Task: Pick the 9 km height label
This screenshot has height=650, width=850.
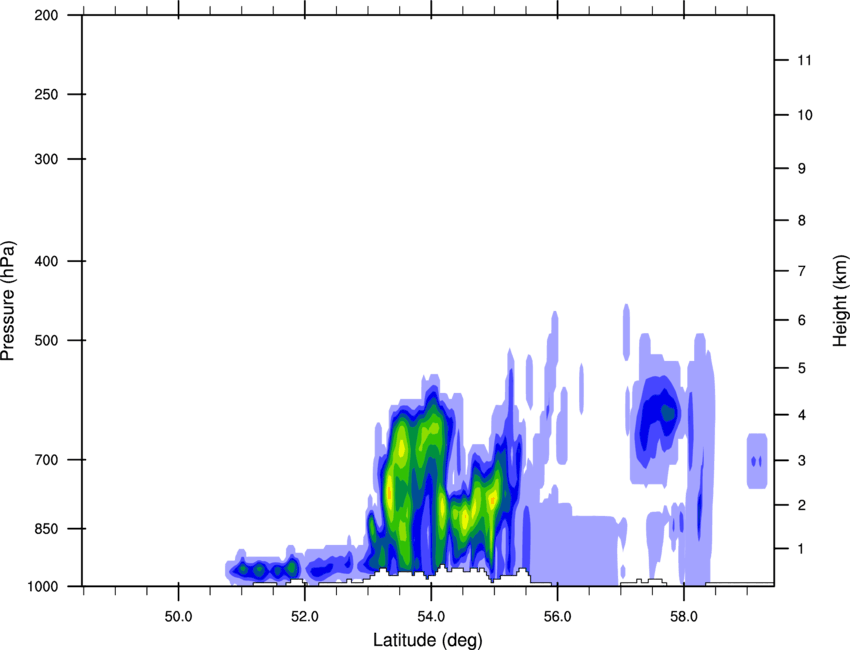Action: coord(802,169)
